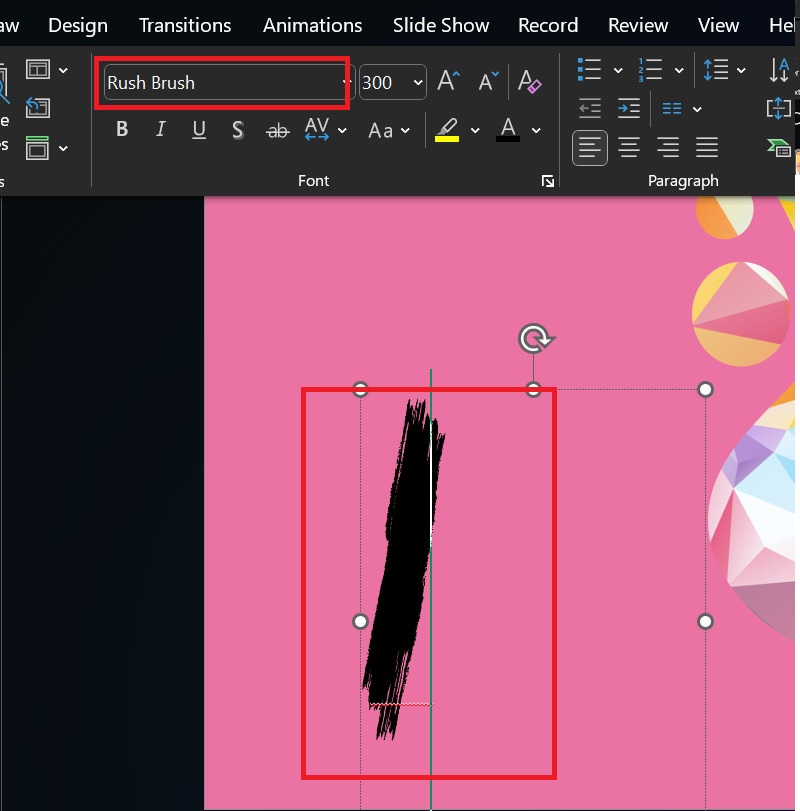Open the Review tab
The width and height of the screenshot is (800, 811).
pyautogui.click(x=638, y=25)
